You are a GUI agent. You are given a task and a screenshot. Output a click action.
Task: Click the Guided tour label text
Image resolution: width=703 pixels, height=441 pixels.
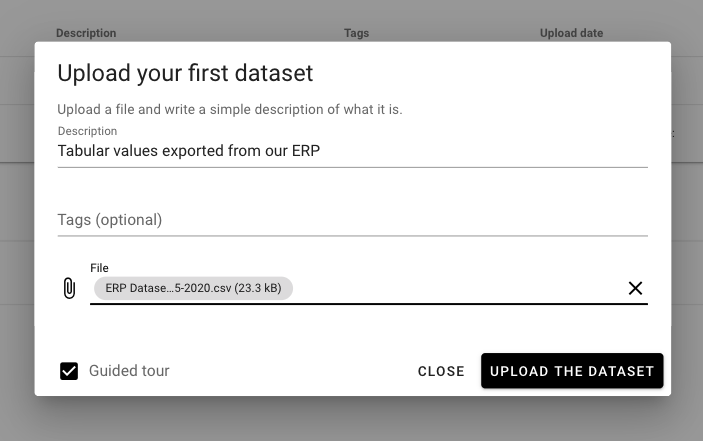(x=129, y=371)
